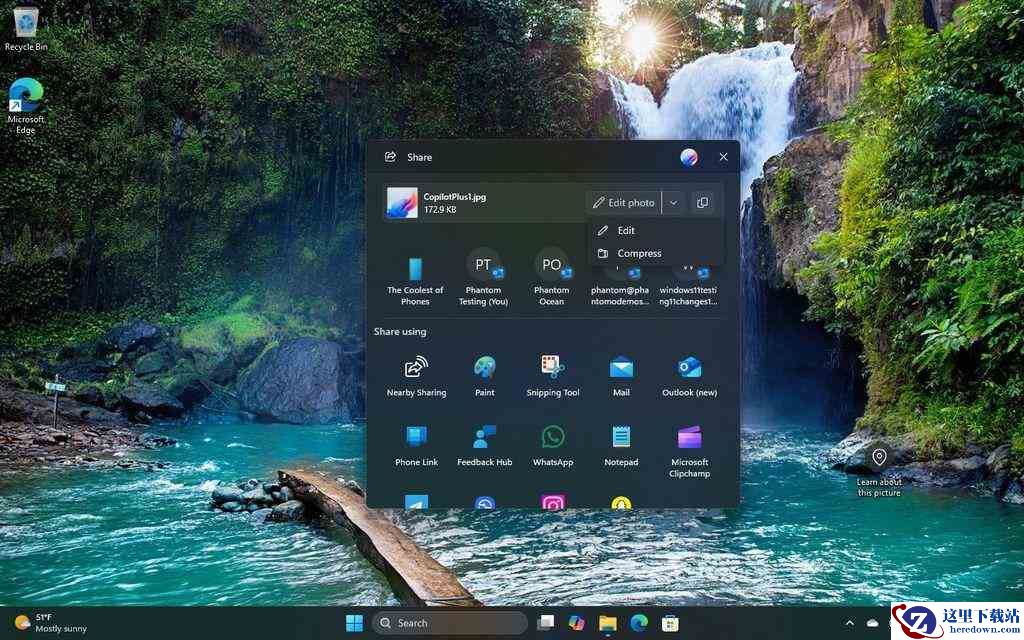
Task: Copy the file using the copy icon
Action: point(703,202)
